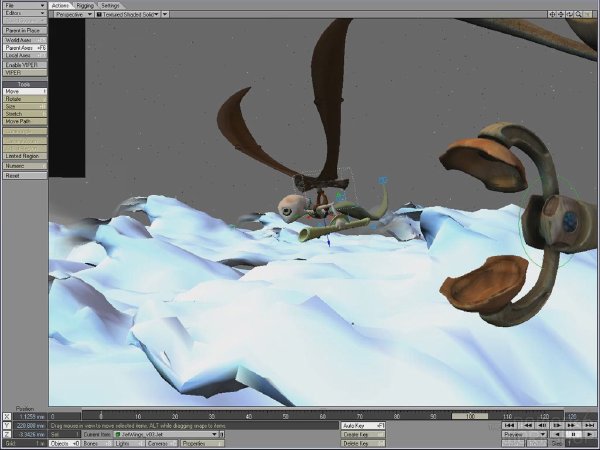Click the Reset button

coord(25,176)
